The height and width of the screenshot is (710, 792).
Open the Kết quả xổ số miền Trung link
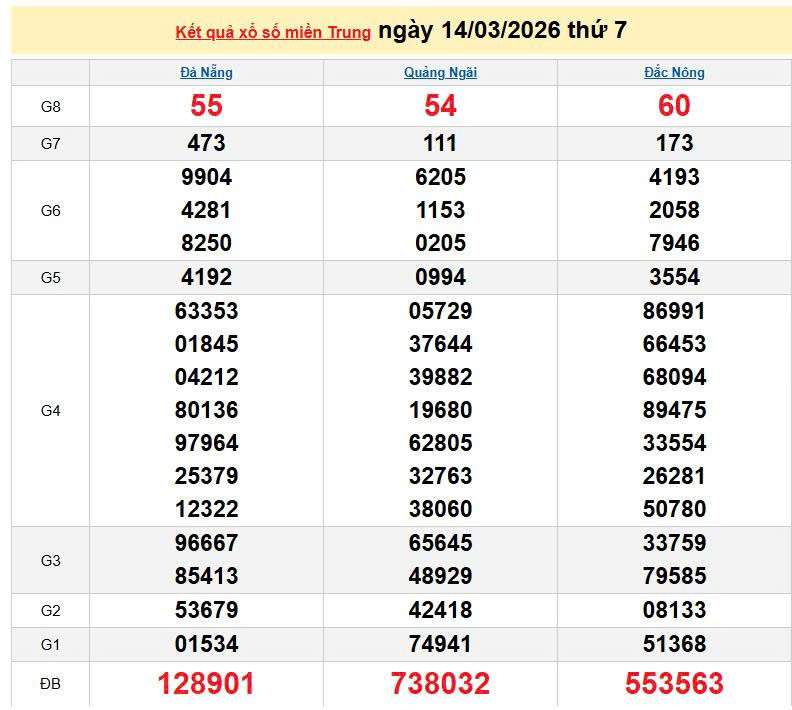273,32
